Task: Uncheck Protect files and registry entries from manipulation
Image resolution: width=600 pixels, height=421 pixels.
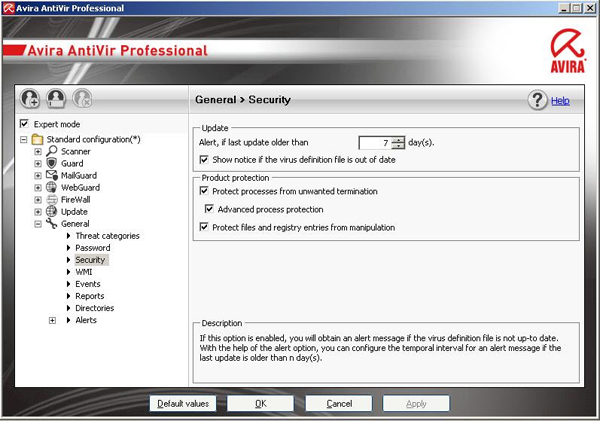Action: pyautogui.click(x=204, y=227)
